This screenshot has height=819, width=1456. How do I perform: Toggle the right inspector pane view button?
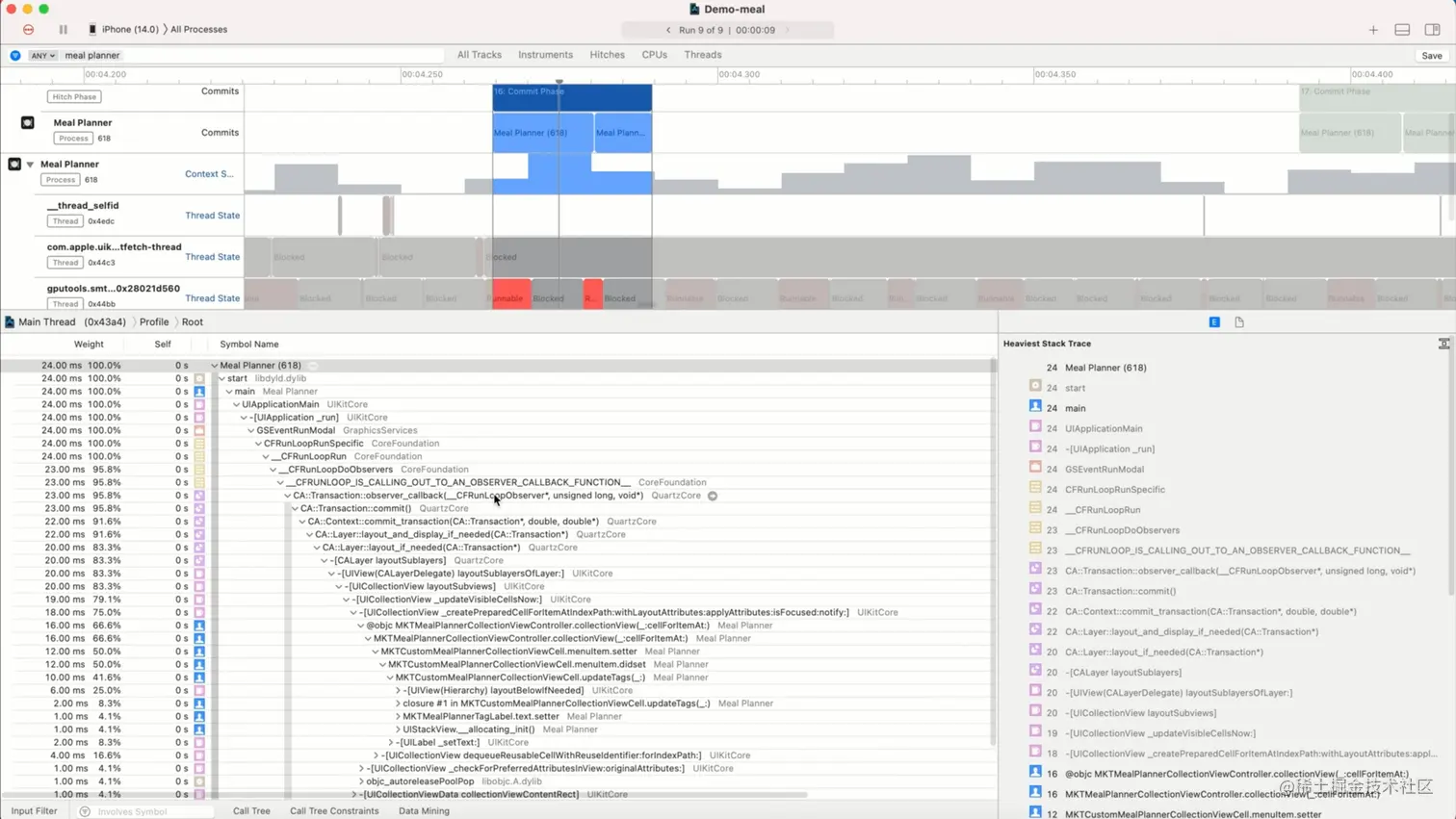click(x=1432, y=30)
